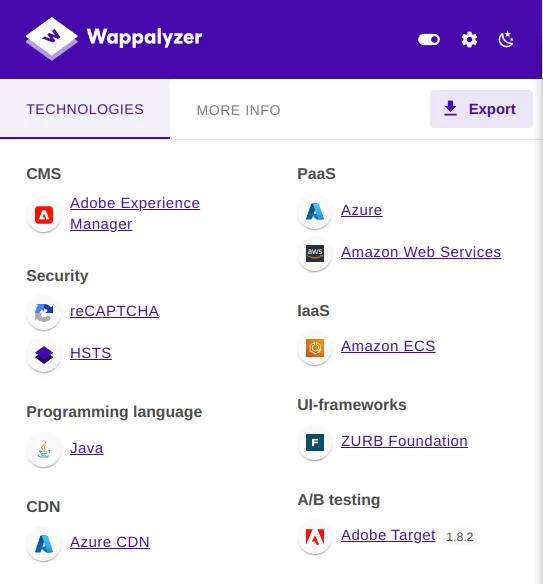Screen dimensions: 543x584
Task: Click the A/B testing category heading
Action: pyautogui.click(x=339, y=500)
